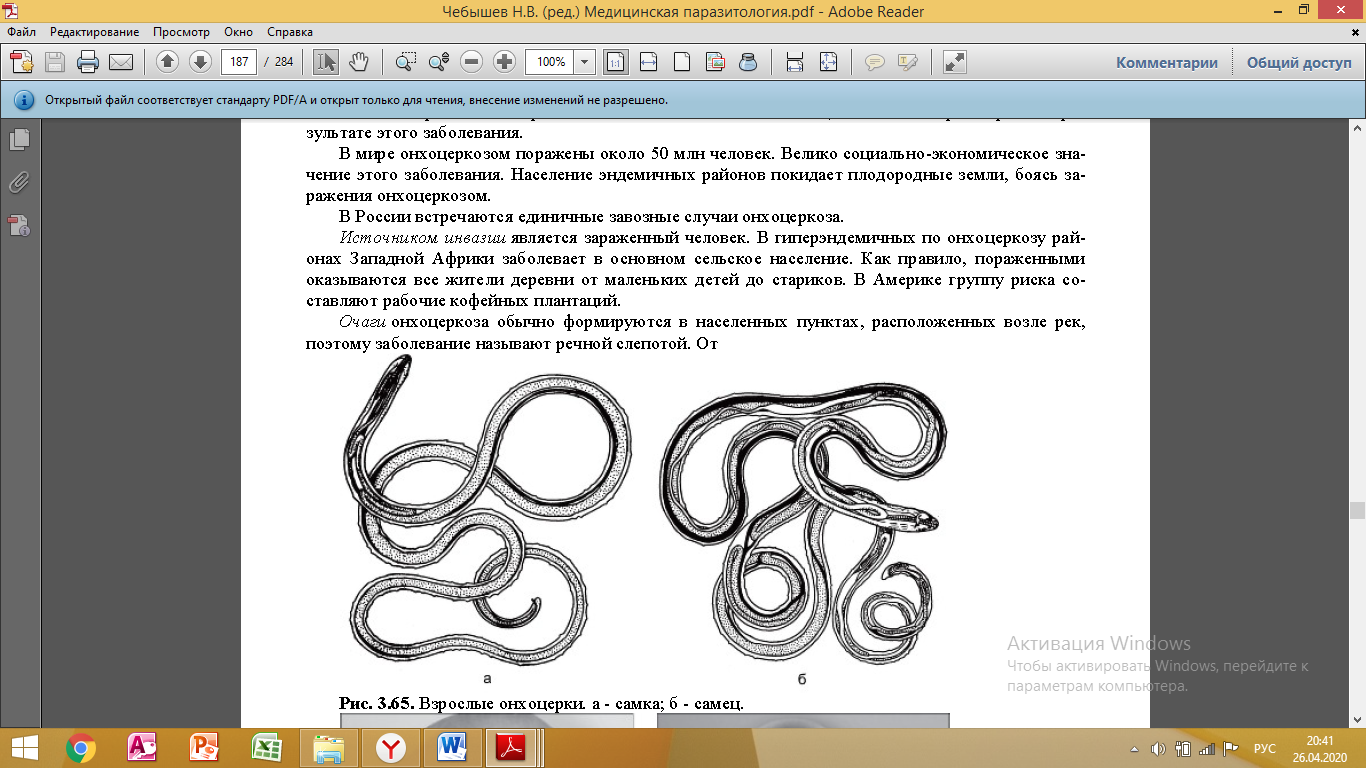
Task: Open the Файл menu
Action: pyautogui.click(x=21, y=32)
